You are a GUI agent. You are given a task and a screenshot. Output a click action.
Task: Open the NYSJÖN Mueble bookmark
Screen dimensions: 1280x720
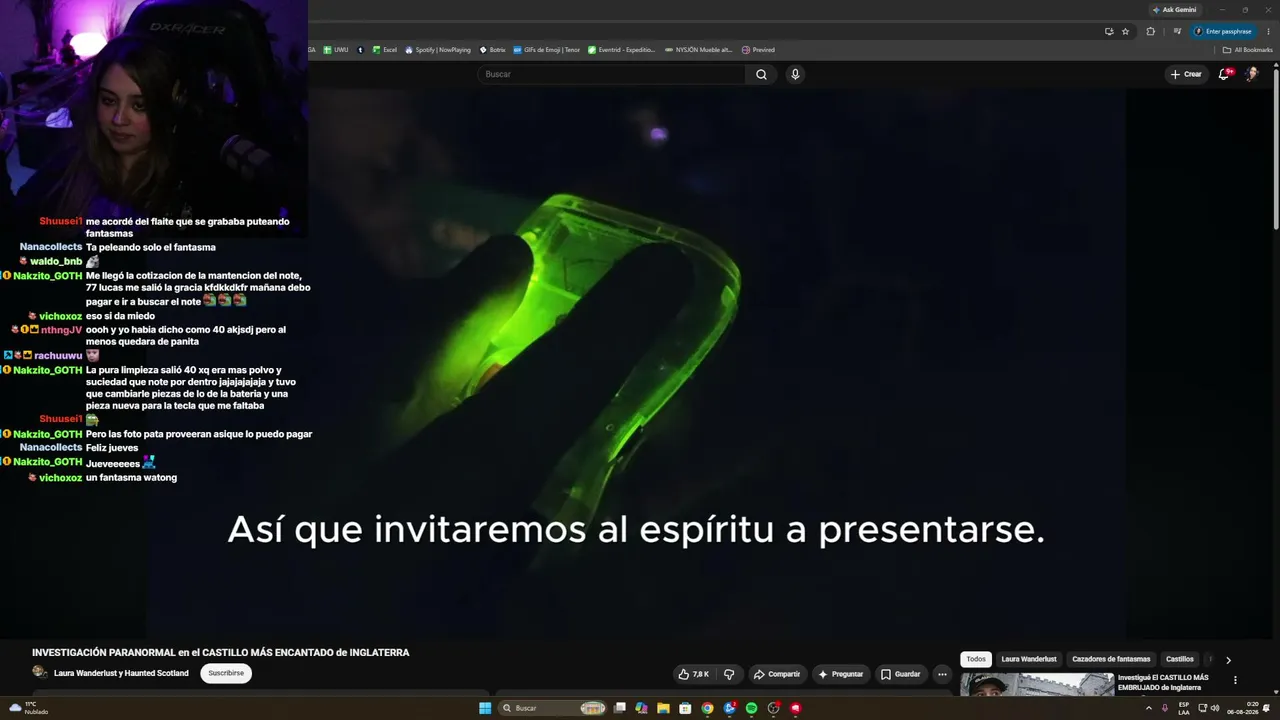pyautogui.click(x=699, y=50)
